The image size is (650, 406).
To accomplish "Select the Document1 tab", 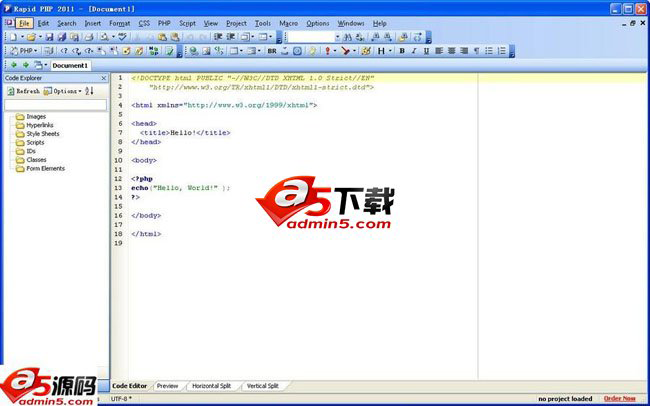I will pyautogui.click(x=70, y=66).
